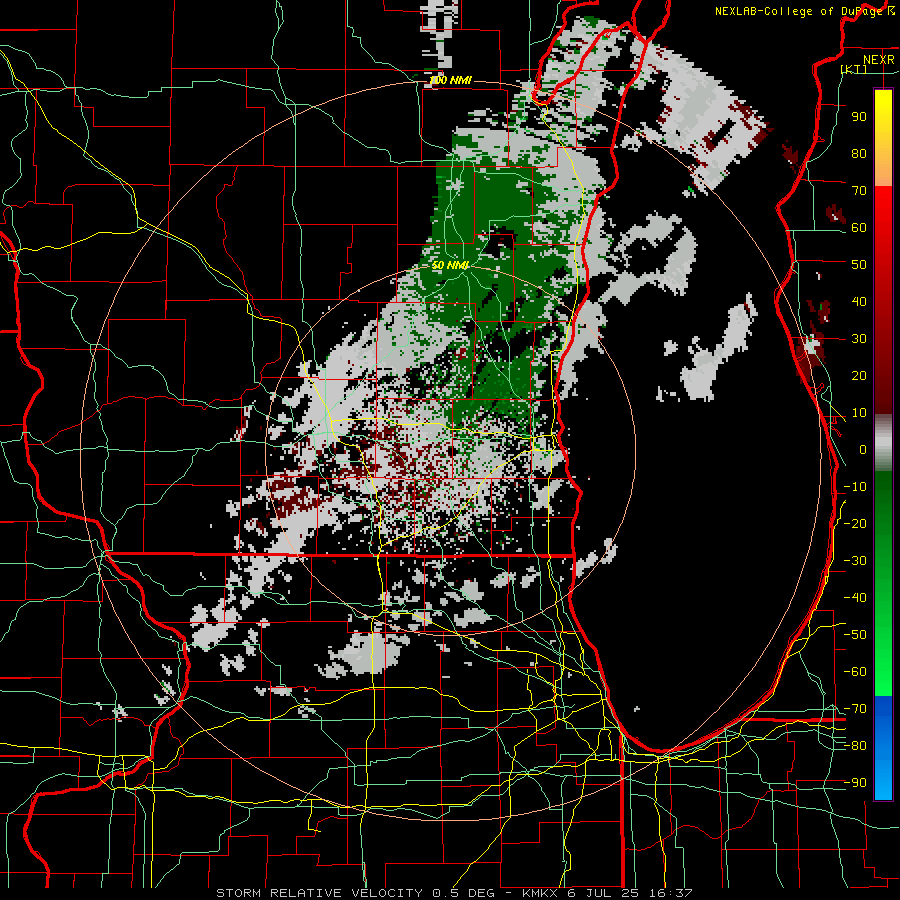Click the "-20" value on the velocity scale
Viewport: 900px width, 900px height.
(855, 523)
